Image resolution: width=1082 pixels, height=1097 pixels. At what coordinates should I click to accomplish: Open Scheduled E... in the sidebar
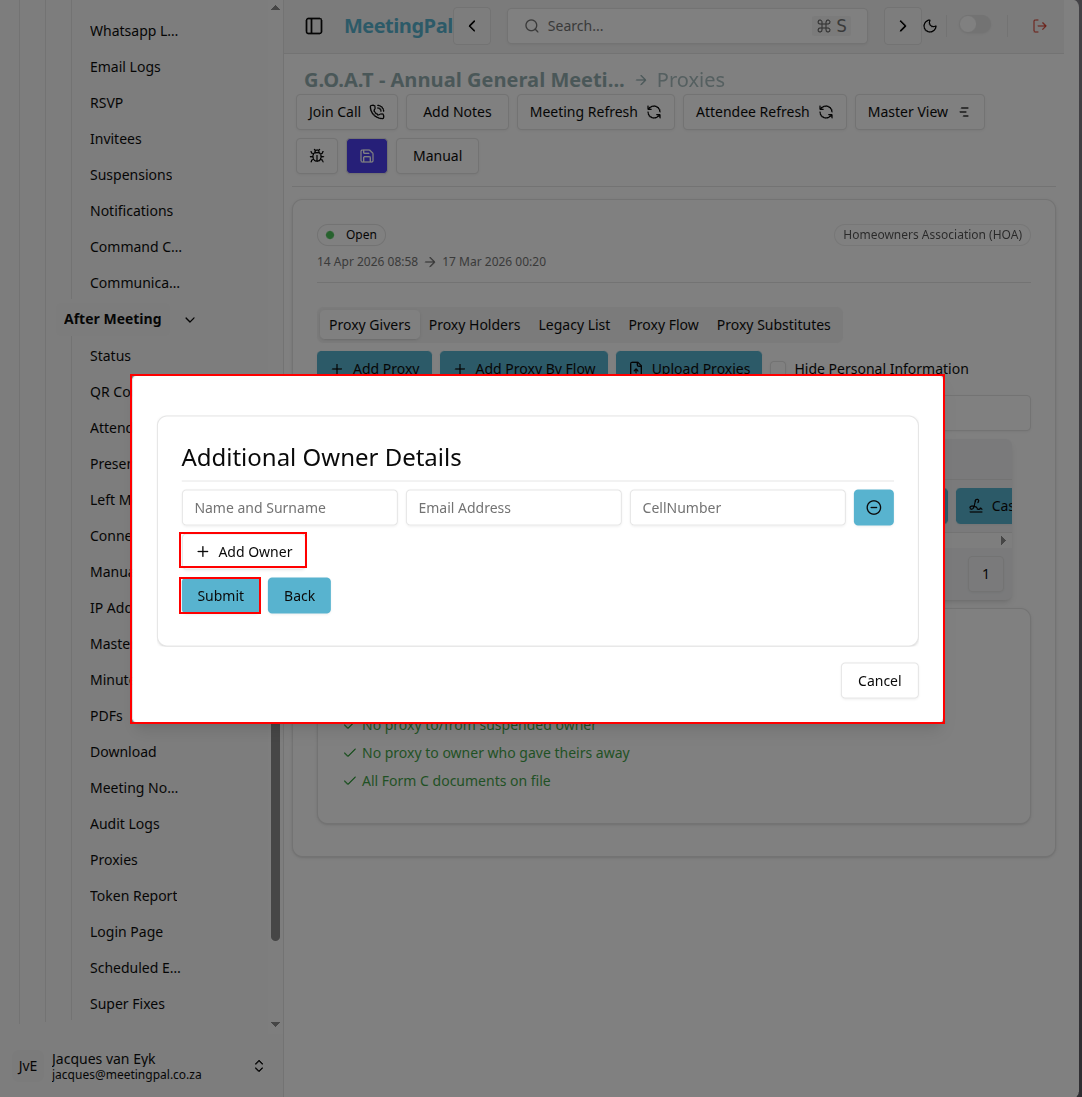(x=135, y=968)
